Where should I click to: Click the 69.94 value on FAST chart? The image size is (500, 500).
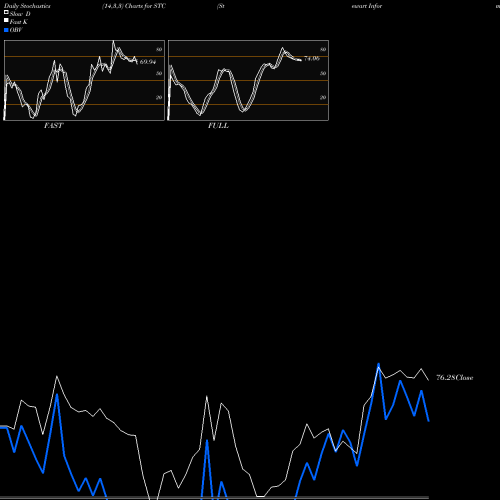(x=148, y=62)
